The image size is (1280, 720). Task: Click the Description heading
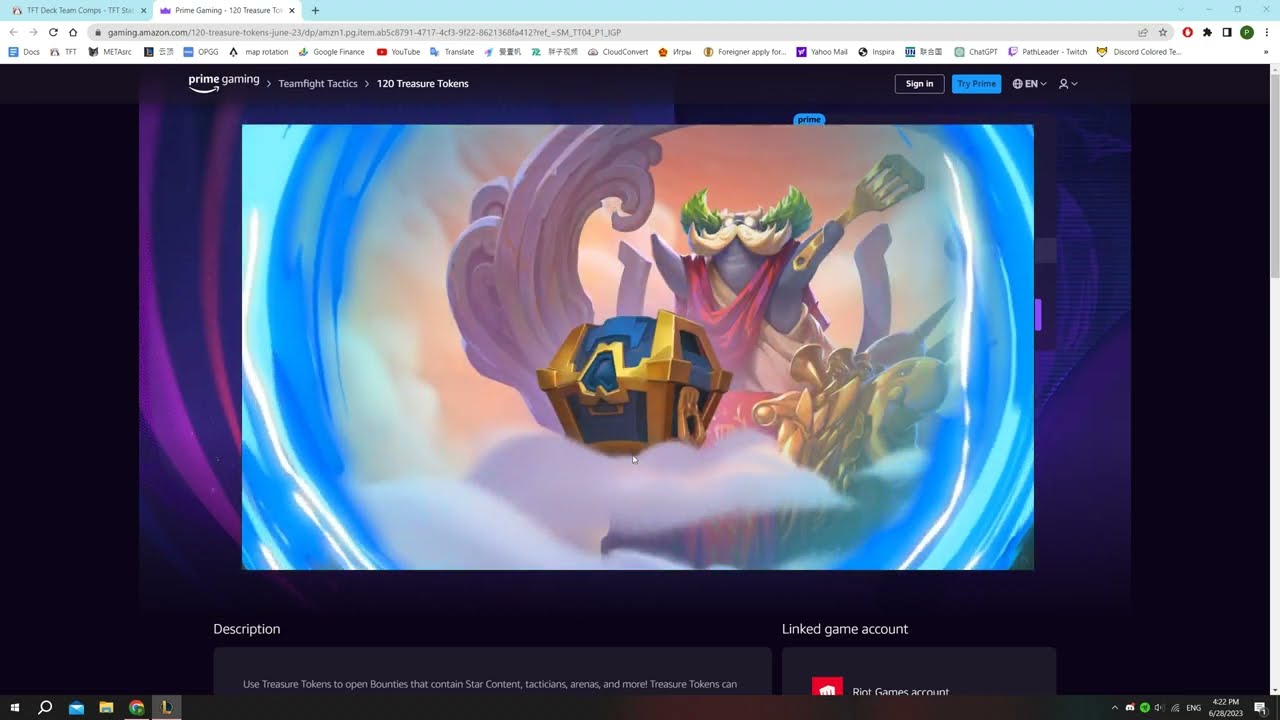pos(246,629)
